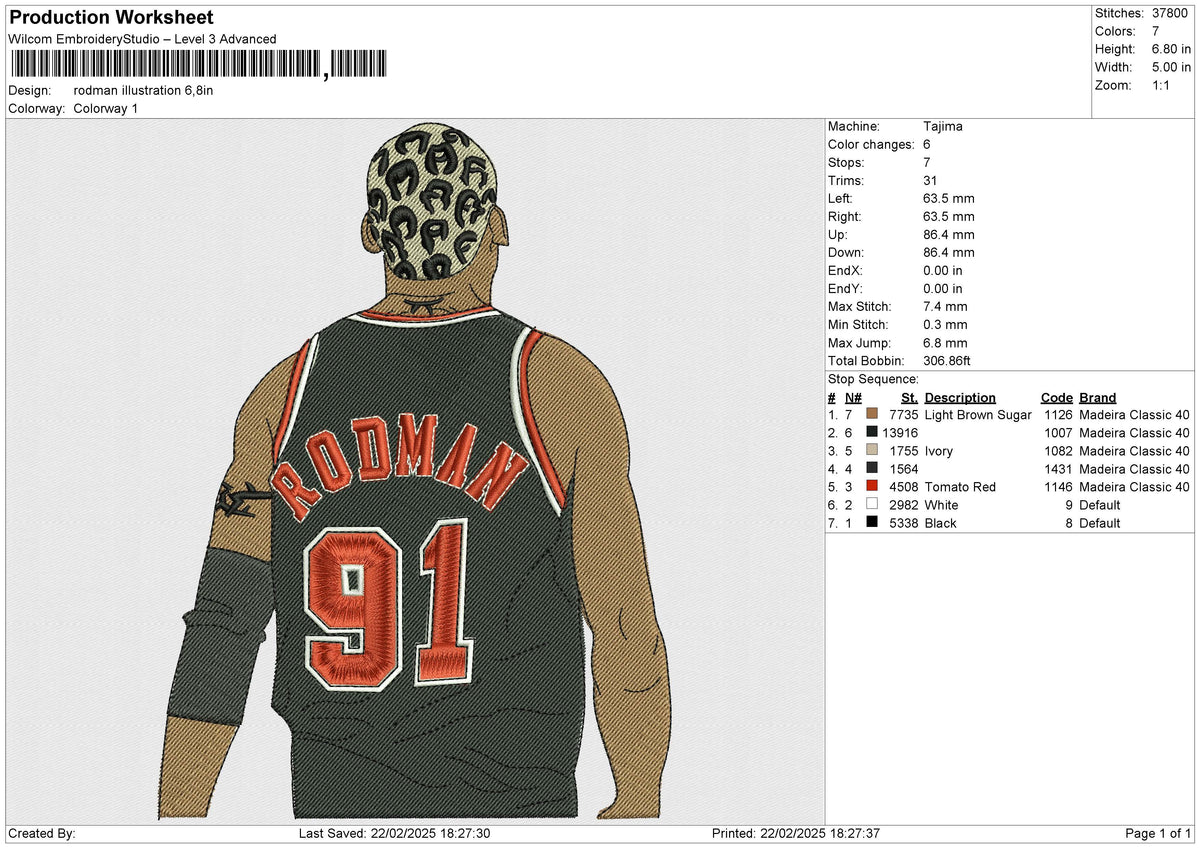Click the Max Jump value 6.8 mm
The width and height of the screenshot is (1200, 848).
[945, 343]
